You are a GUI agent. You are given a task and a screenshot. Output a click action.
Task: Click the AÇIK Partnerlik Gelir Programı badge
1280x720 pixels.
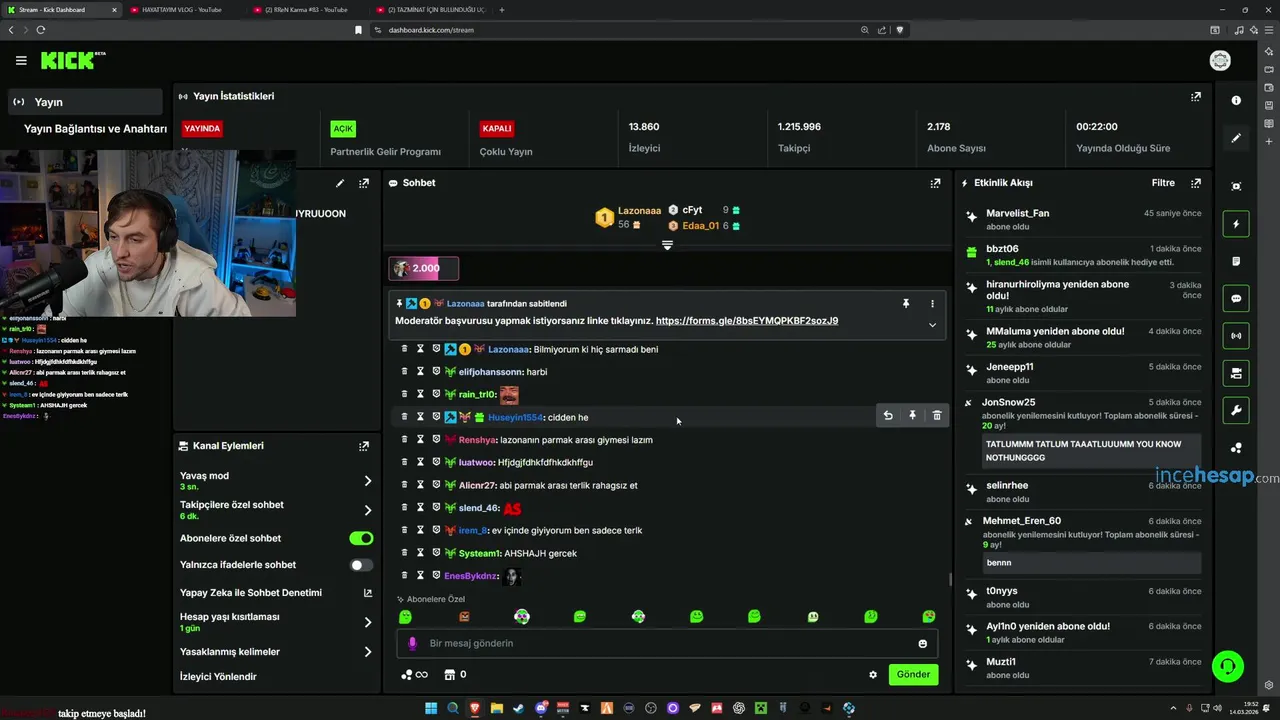click(343, 129)
